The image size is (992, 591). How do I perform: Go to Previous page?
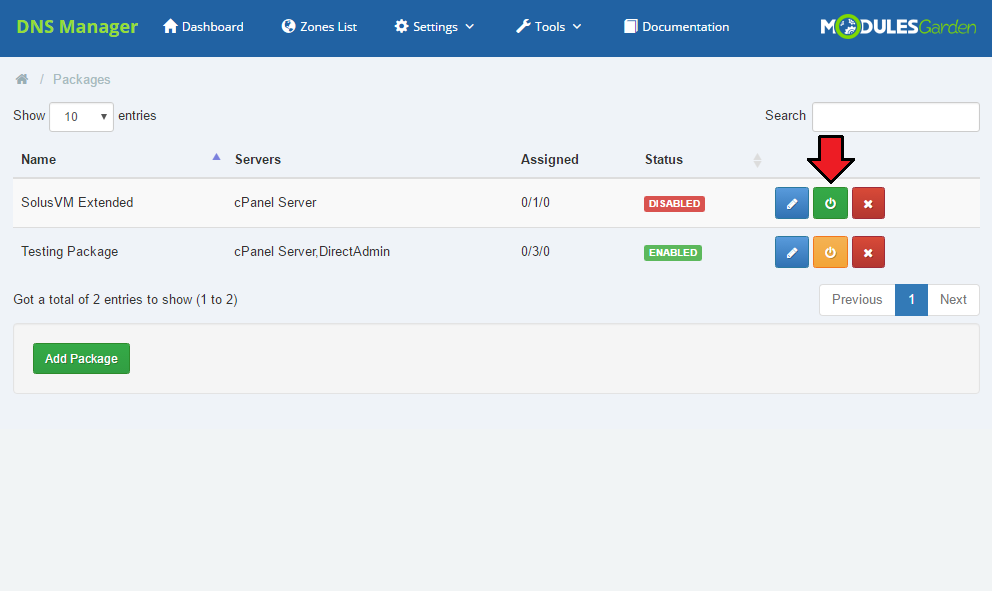[x=857, y=300]
